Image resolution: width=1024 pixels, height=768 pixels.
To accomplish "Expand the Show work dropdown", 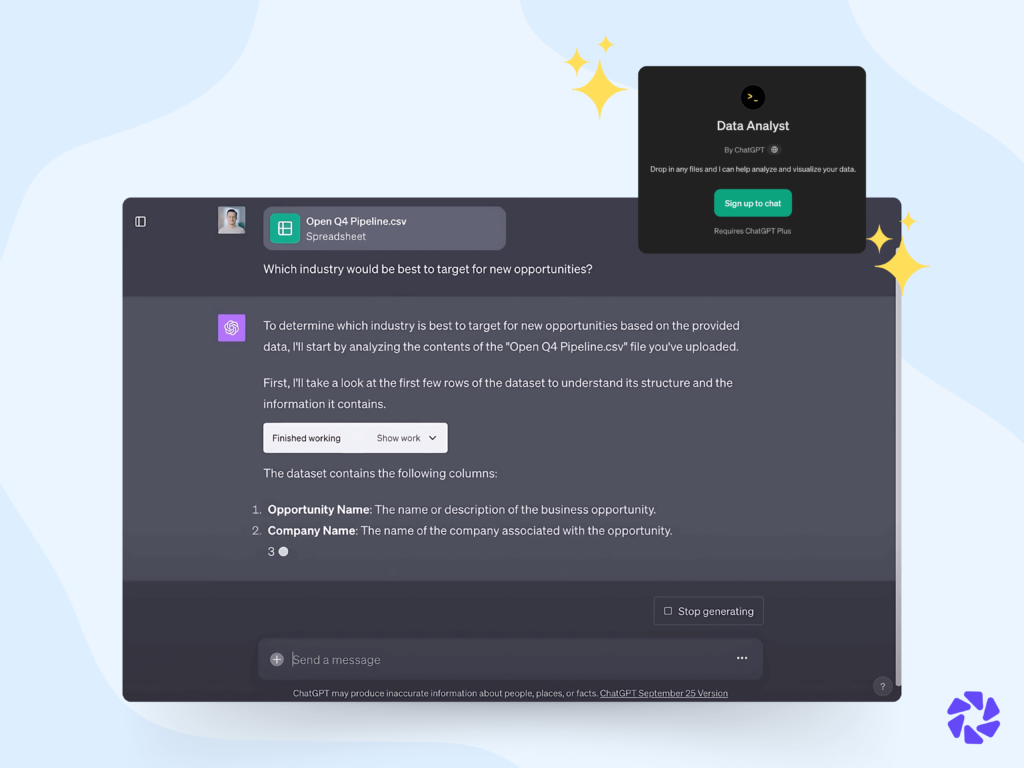I will tap(406, 438).
